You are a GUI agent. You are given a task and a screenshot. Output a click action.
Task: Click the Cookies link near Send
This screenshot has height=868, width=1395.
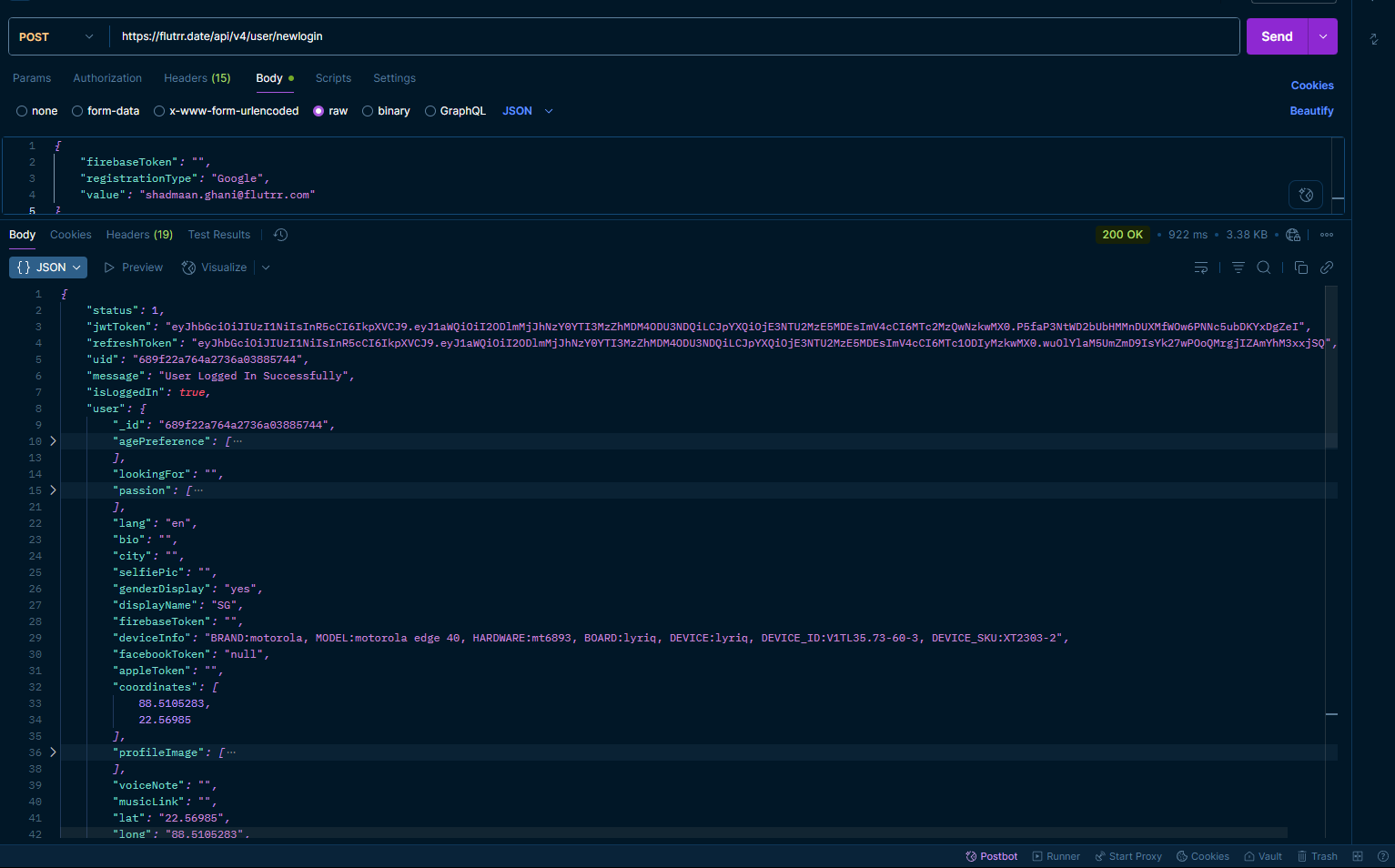pos(1312,86)
